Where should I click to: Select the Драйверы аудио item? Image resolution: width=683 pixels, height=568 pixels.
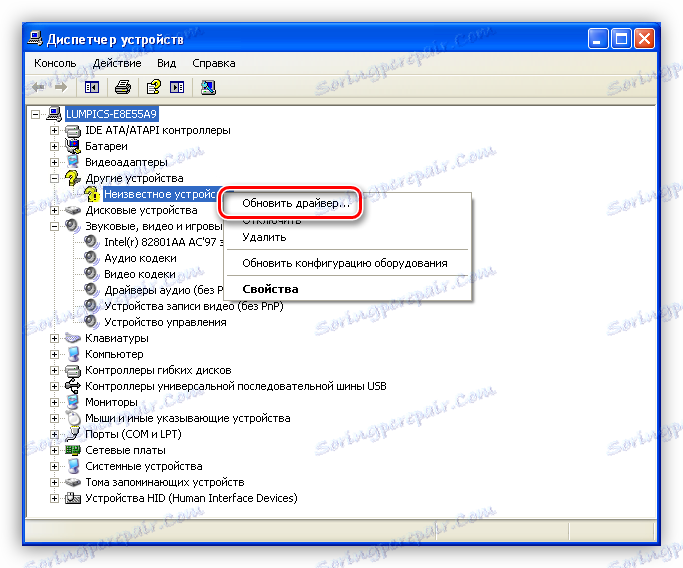pos(164,290)
